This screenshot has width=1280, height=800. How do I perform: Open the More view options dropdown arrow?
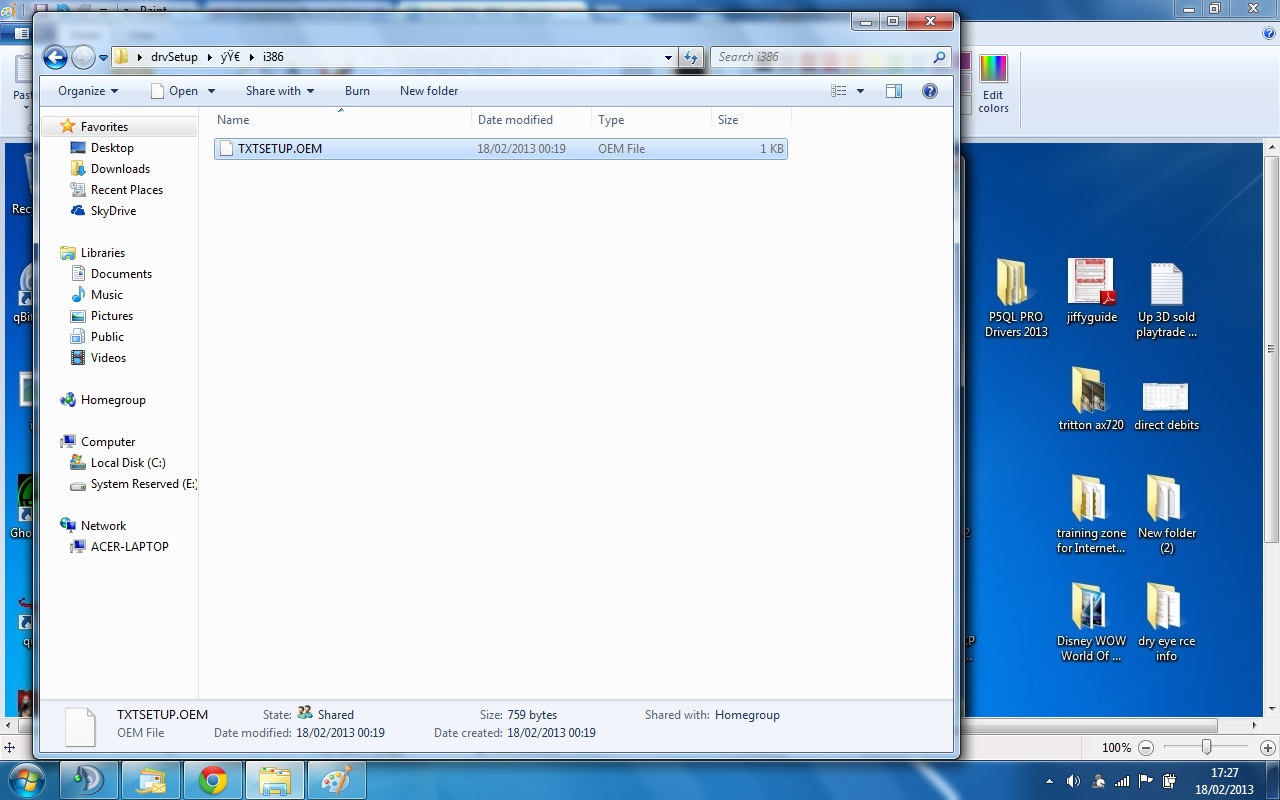pyautogui.click(x=860, y=91)
